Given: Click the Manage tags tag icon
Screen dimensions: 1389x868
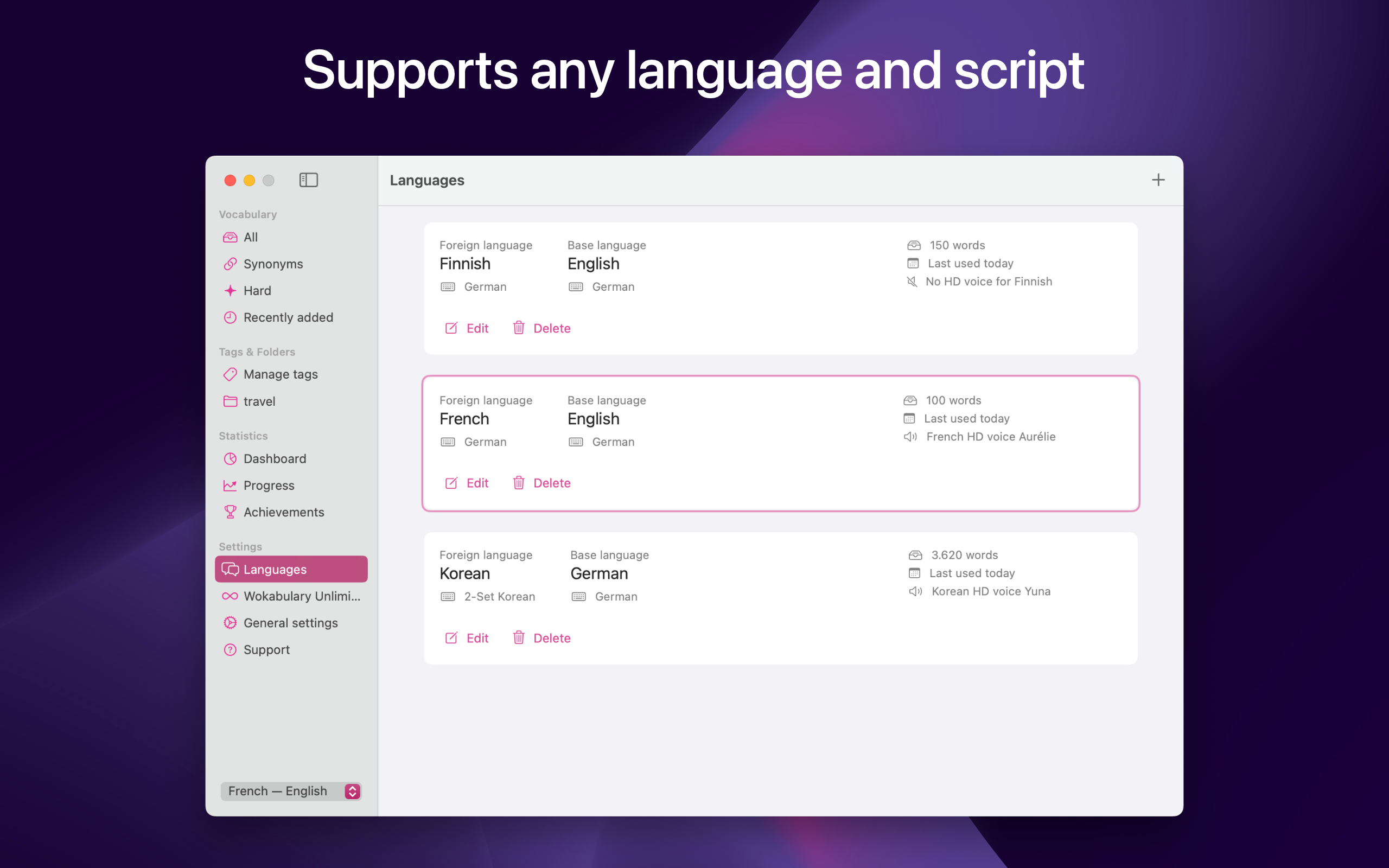Looking at the screenshot, I should click(230, 374).
